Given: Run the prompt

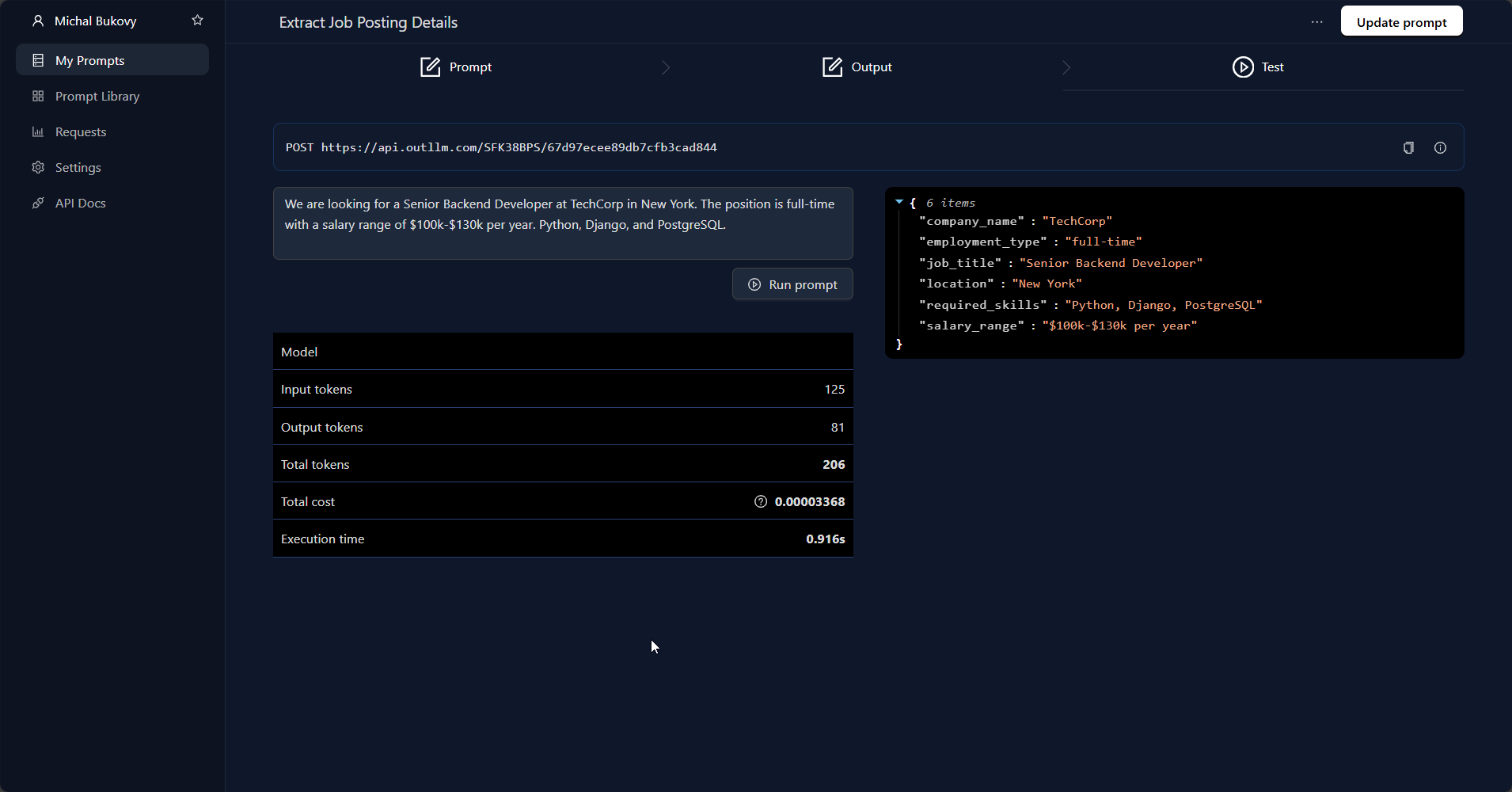Looking at the screenshot, I should (792, 284).
